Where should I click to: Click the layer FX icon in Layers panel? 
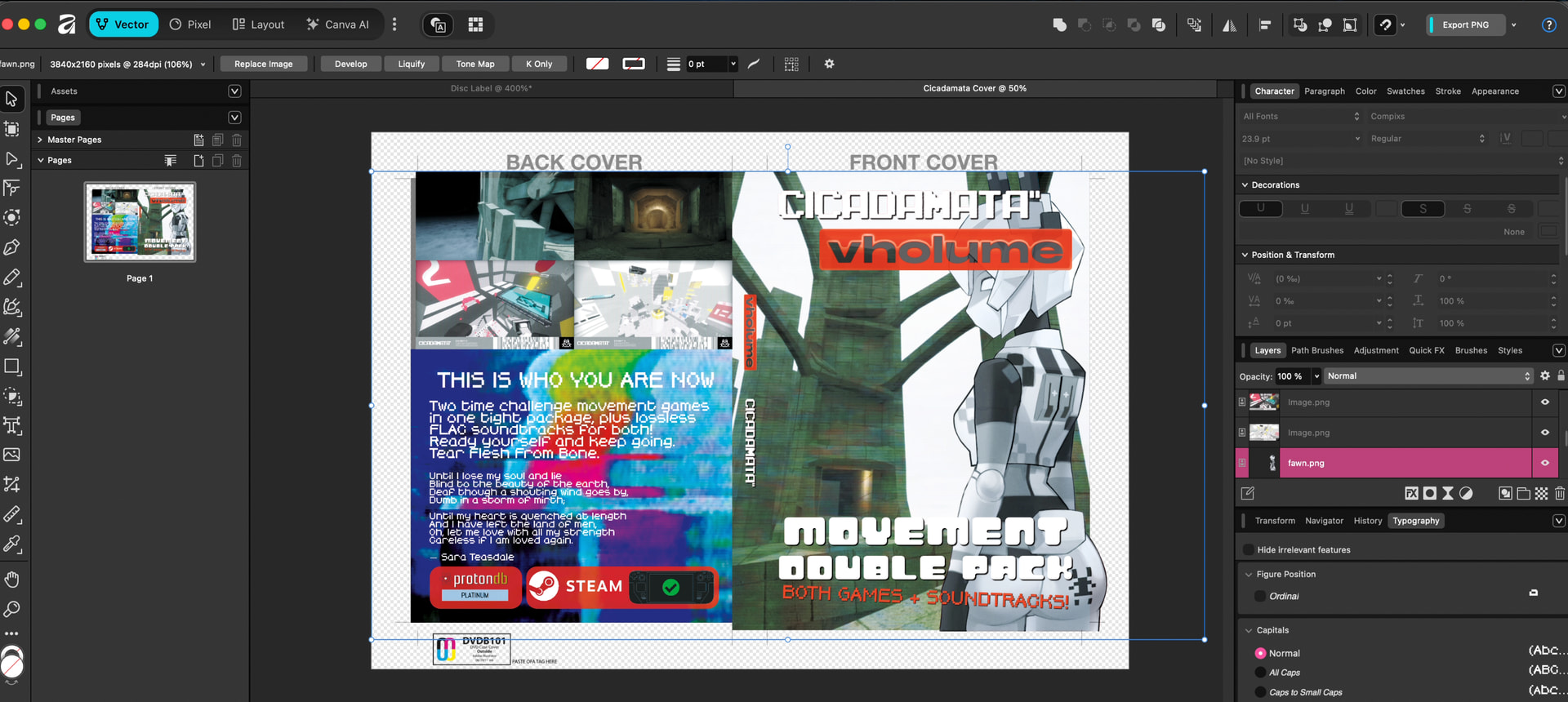1411,493
